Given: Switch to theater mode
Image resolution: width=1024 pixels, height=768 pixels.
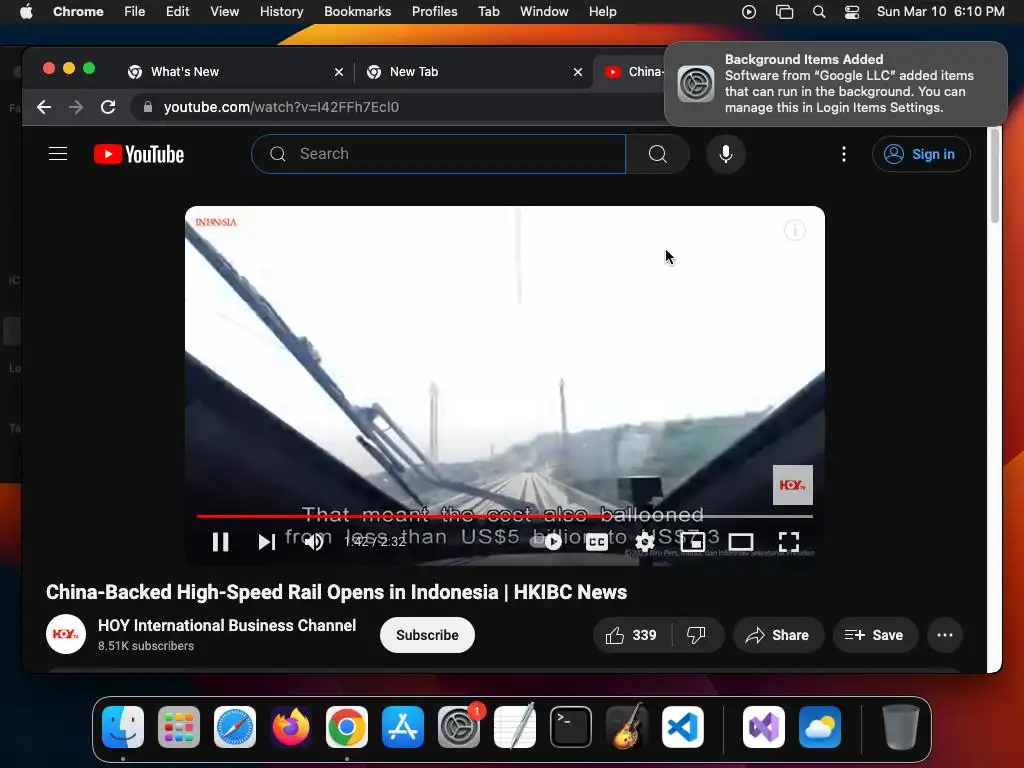Looking at the screenshot, I should point(741,541).
